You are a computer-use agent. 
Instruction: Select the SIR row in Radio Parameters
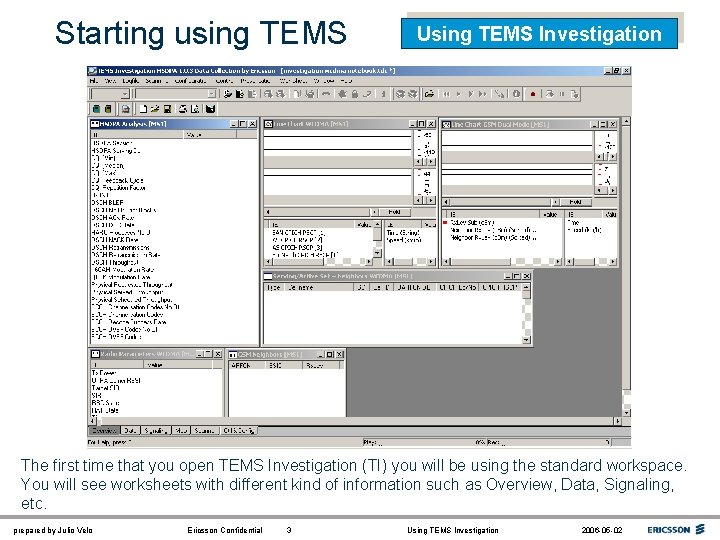pos(96,395)
